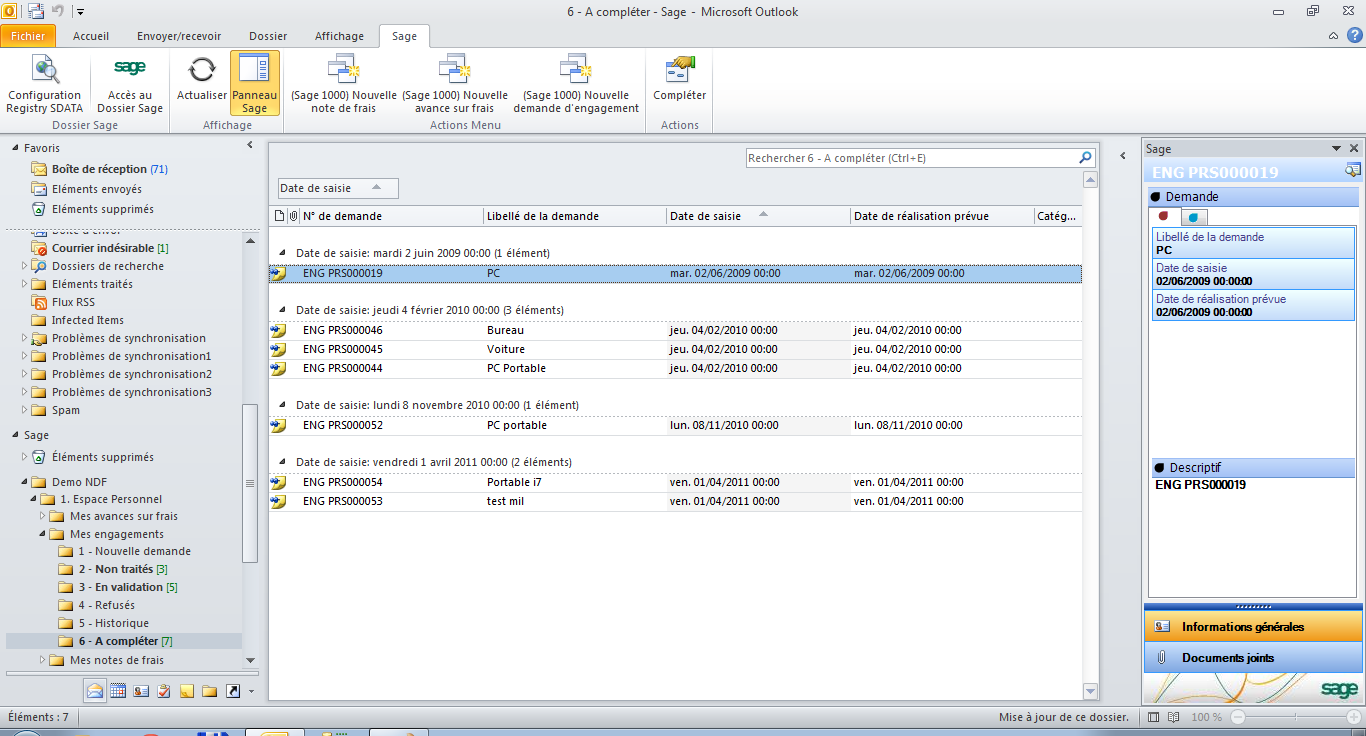Collapse the Favoris section
This screenshot has height=736, width=1366.
[15, 148]
